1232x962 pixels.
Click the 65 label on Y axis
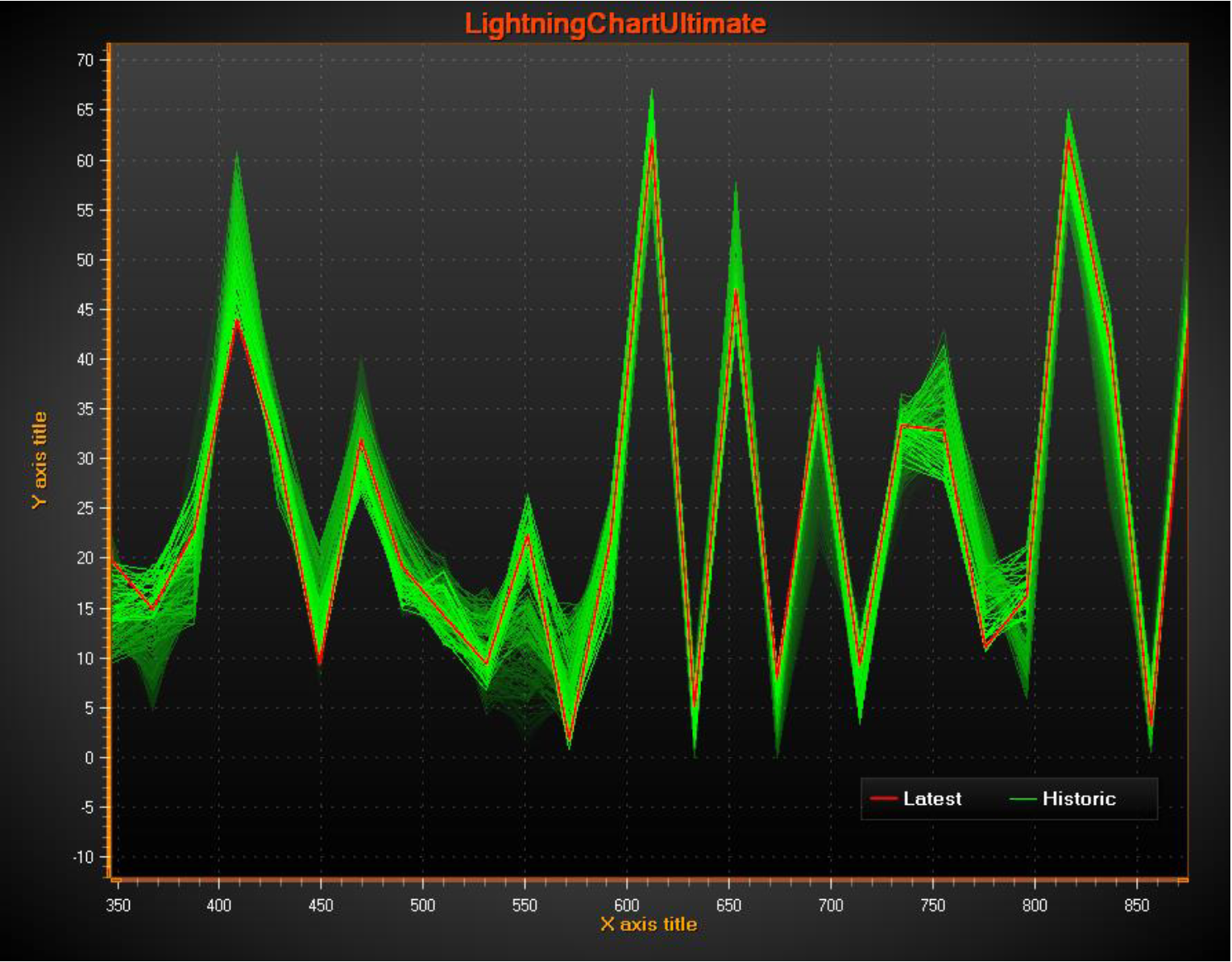point(85,110)
